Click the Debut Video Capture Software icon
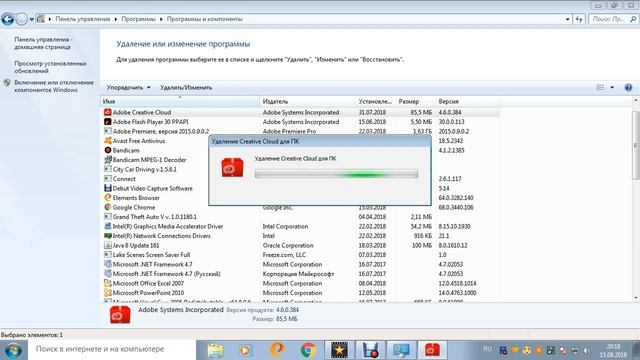Screen dimensions: 640x360 107,188
